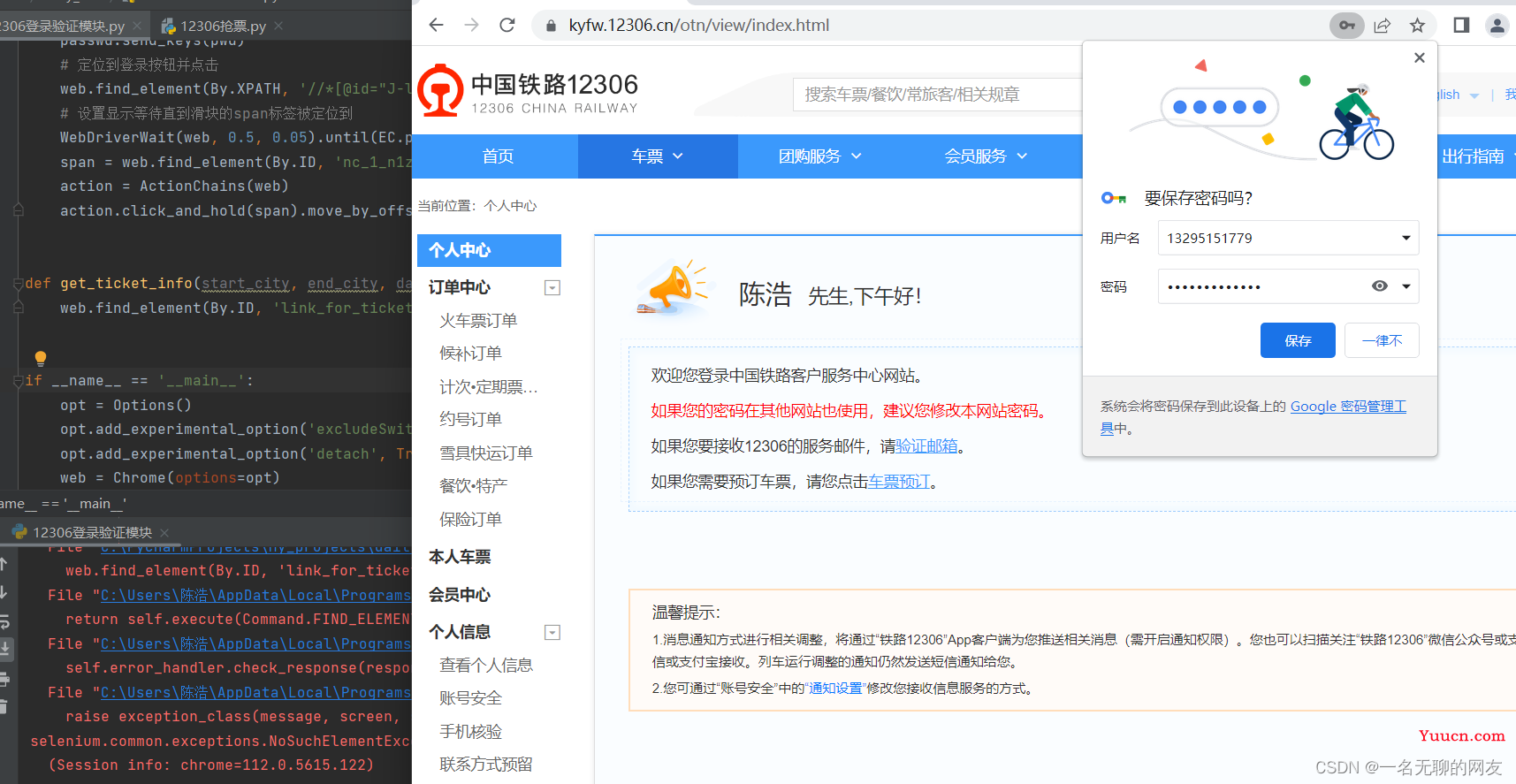Open 雪具快运订单 in sidebar
Viewport: 1516px width, 784px height.
486,453
